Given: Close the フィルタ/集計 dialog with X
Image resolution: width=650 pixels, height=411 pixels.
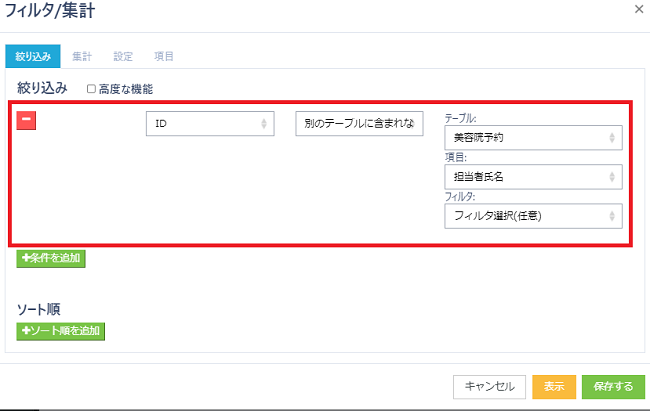Looking at the screenshot, I should pyautogui.click(x=639, y=9).
